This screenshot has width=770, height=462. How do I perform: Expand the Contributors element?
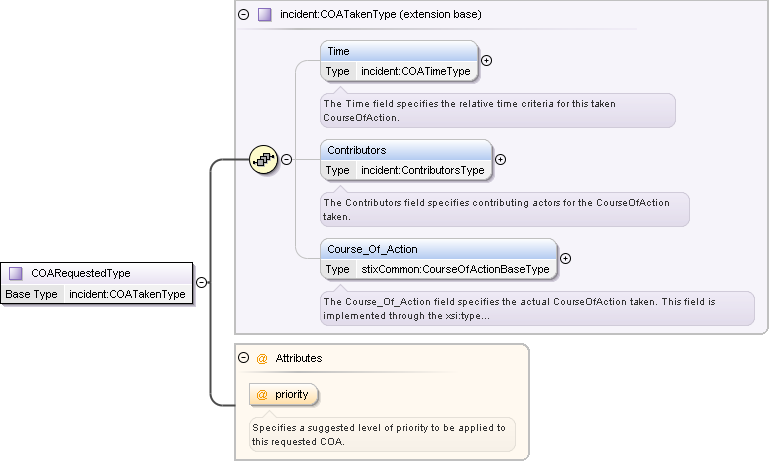click(501, 159)
